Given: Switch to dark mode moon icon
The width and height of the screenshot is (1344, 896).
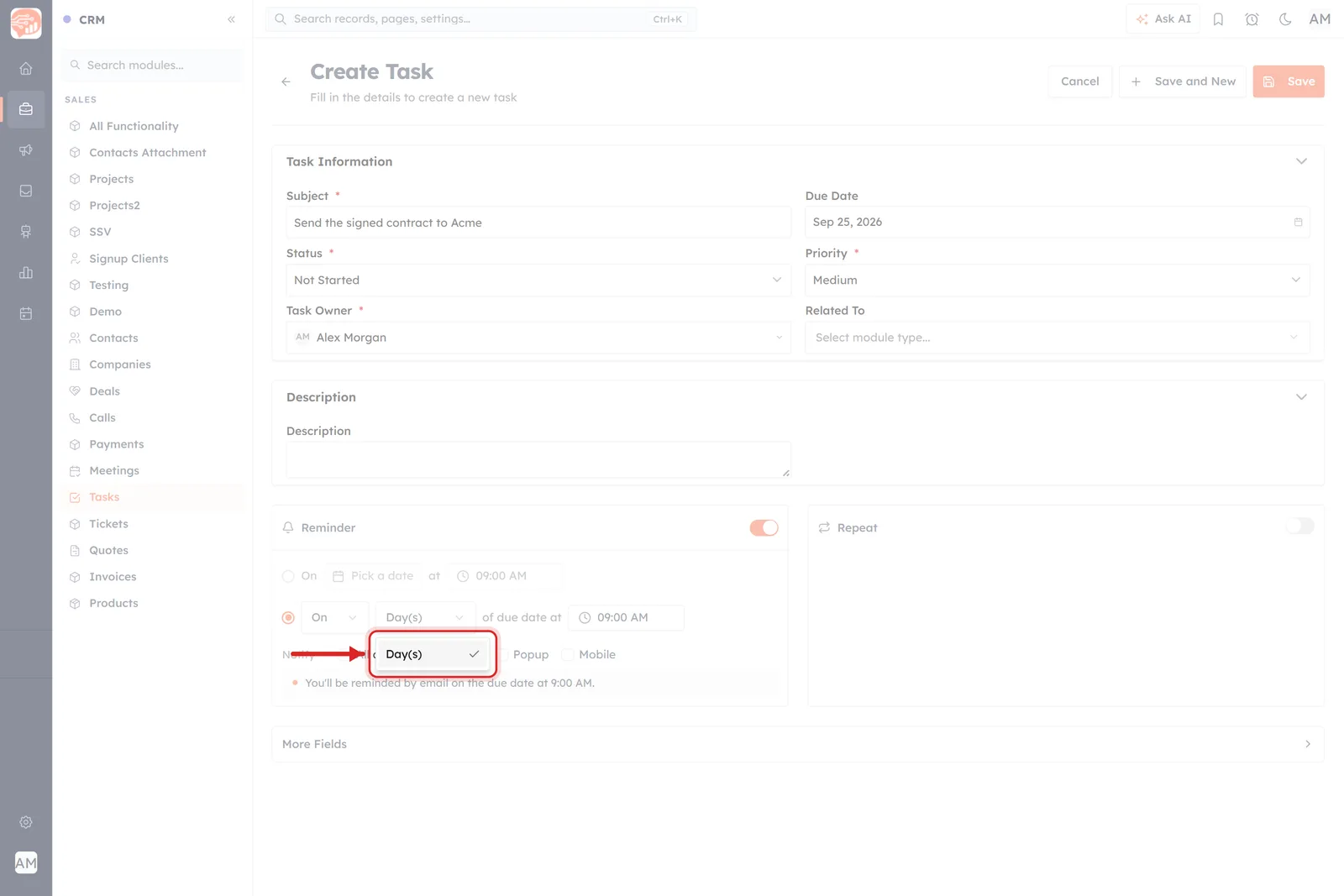Looking at the screenshot, I should tap(1285, 19).
